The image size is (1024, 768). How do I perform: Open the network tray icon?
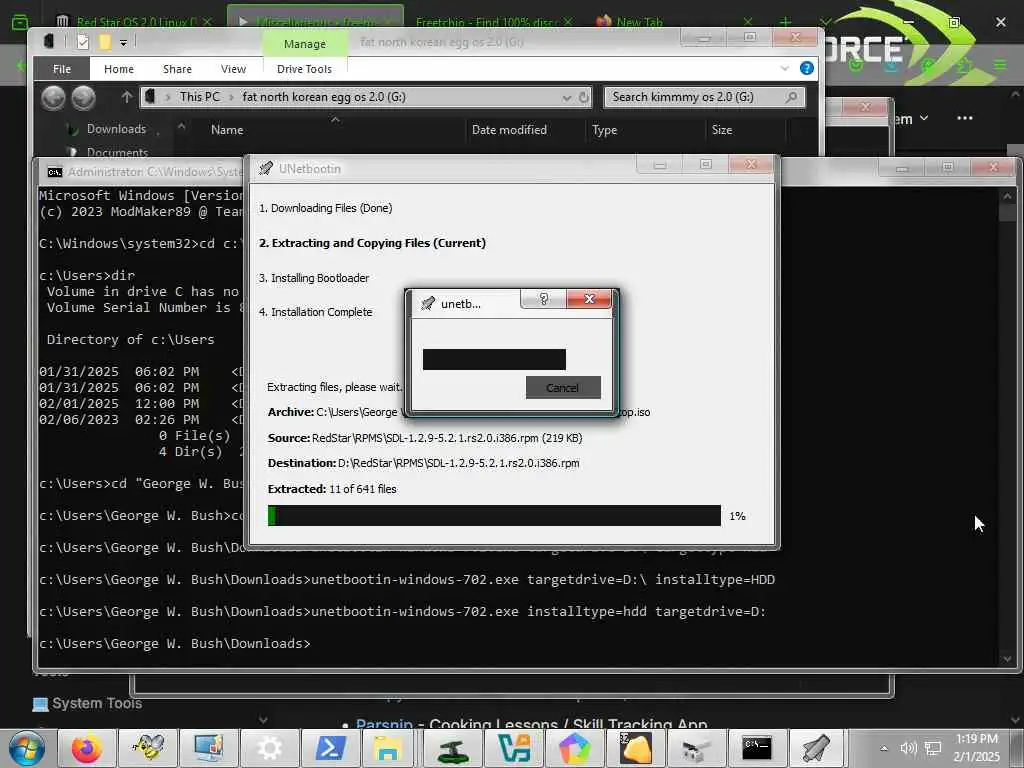933,748
